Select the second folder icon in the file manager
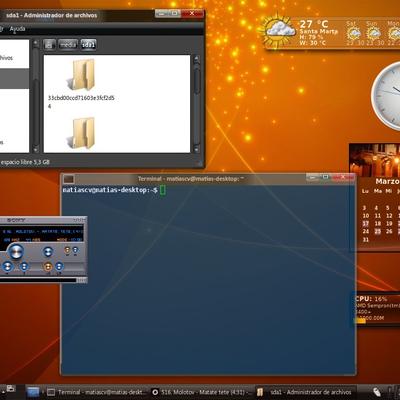The width and height of the screenshot is (400, 400). point(81,133)
